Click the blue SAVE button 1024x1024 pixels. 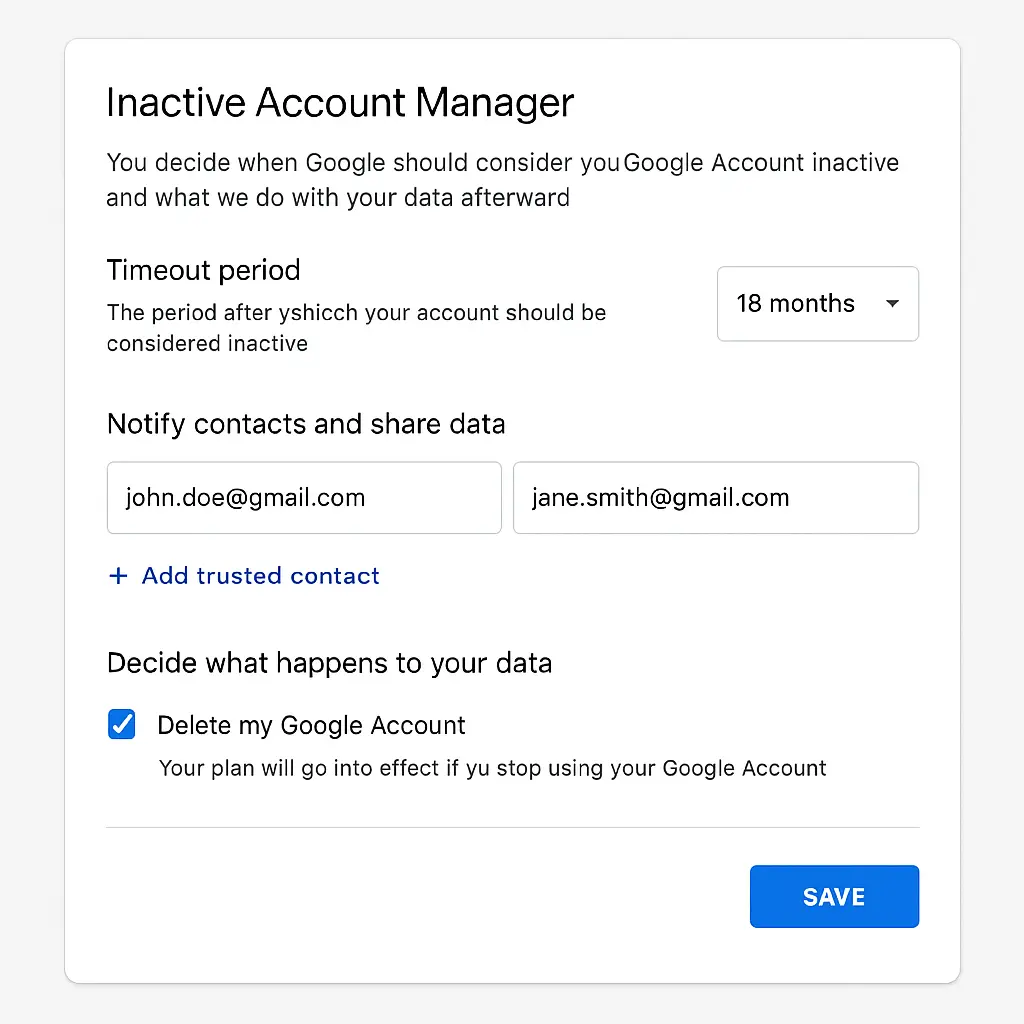[x=834, y=897]
